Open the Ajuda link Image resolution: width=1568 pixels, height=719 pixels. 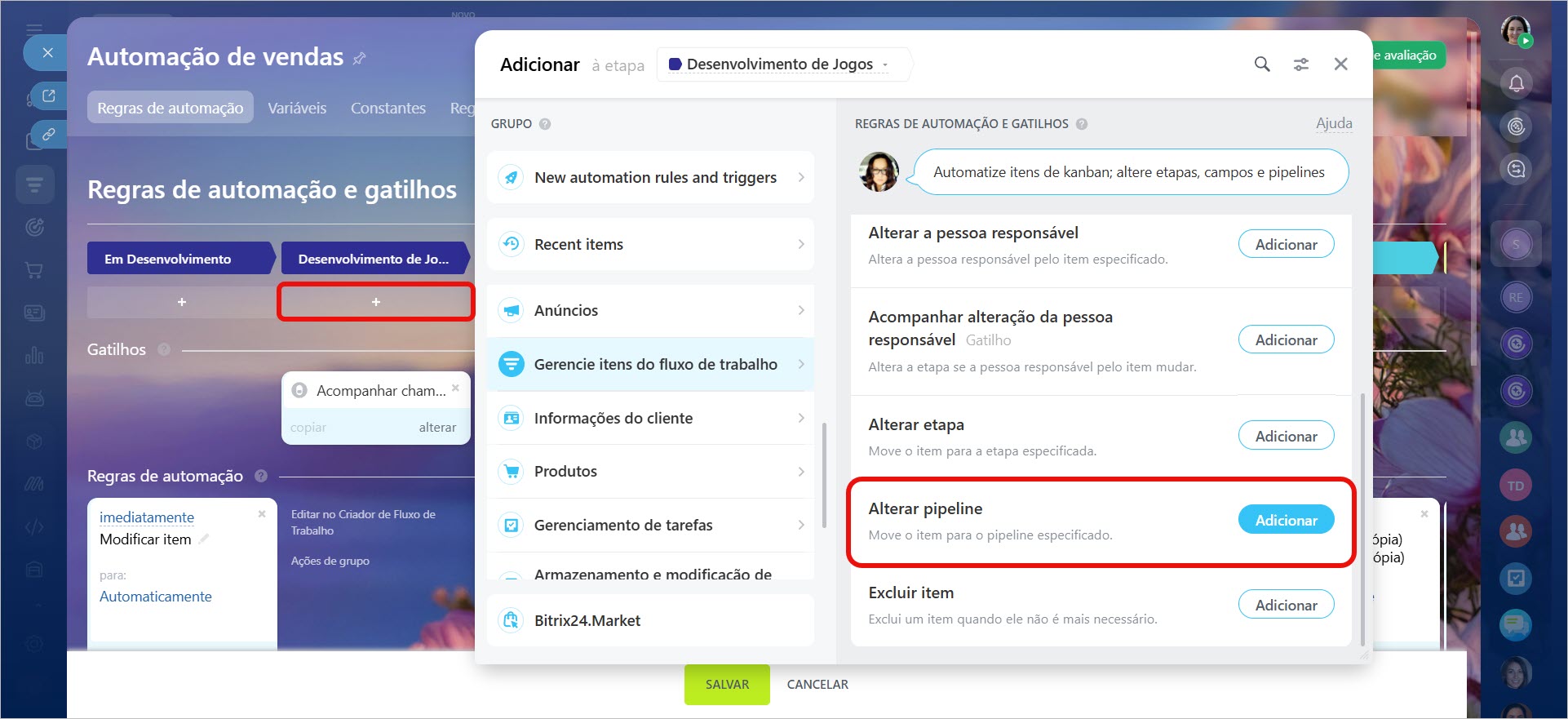(1333, 123)
